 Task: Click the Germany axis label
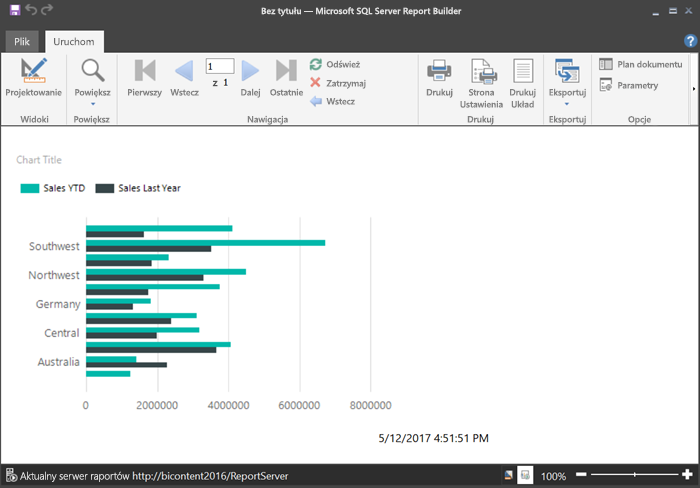pyautogui.click(x=58, y=304)
